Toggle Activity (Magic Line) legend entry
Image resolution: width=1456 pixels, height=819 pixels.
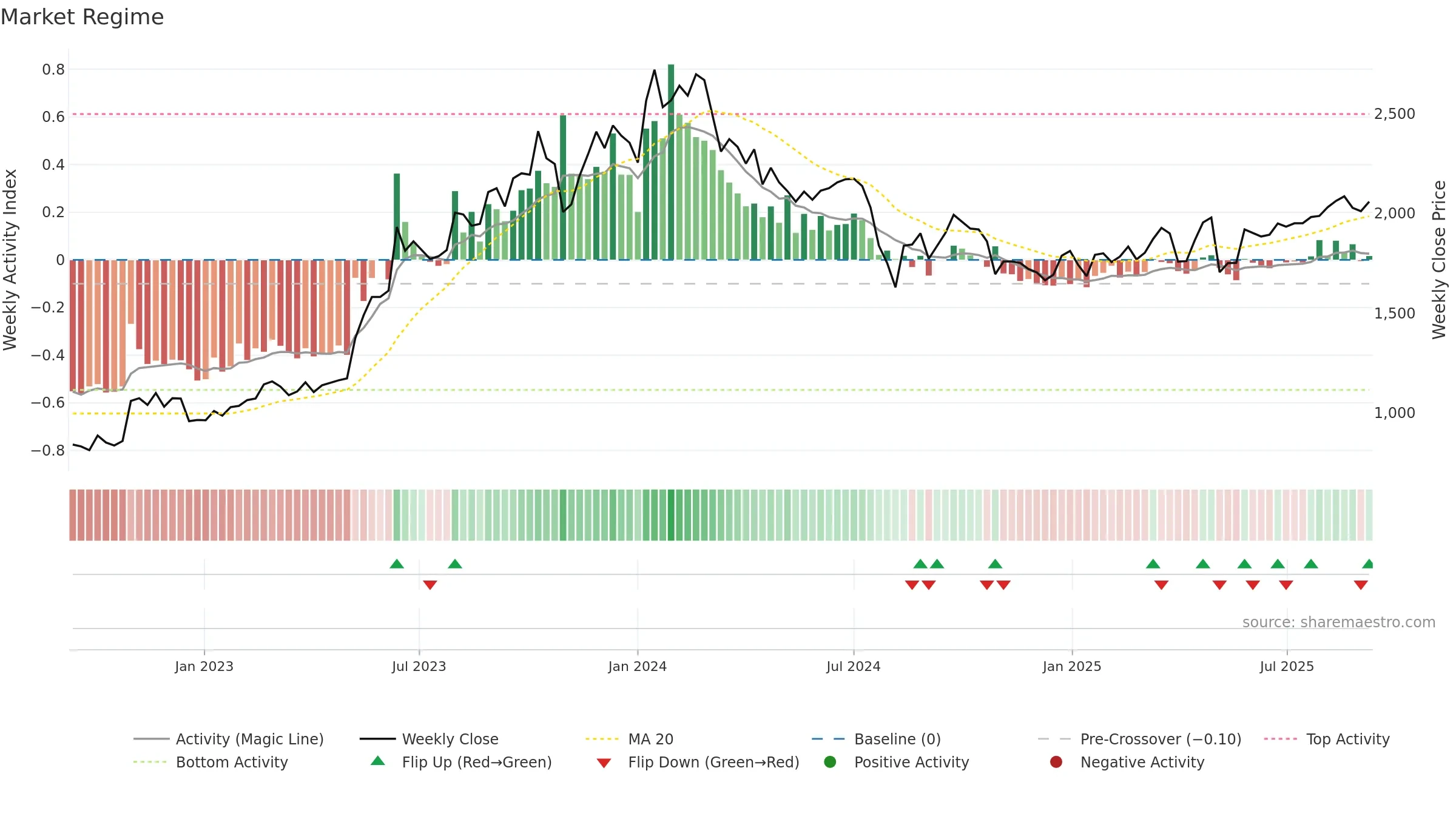[x=229, y=739]
